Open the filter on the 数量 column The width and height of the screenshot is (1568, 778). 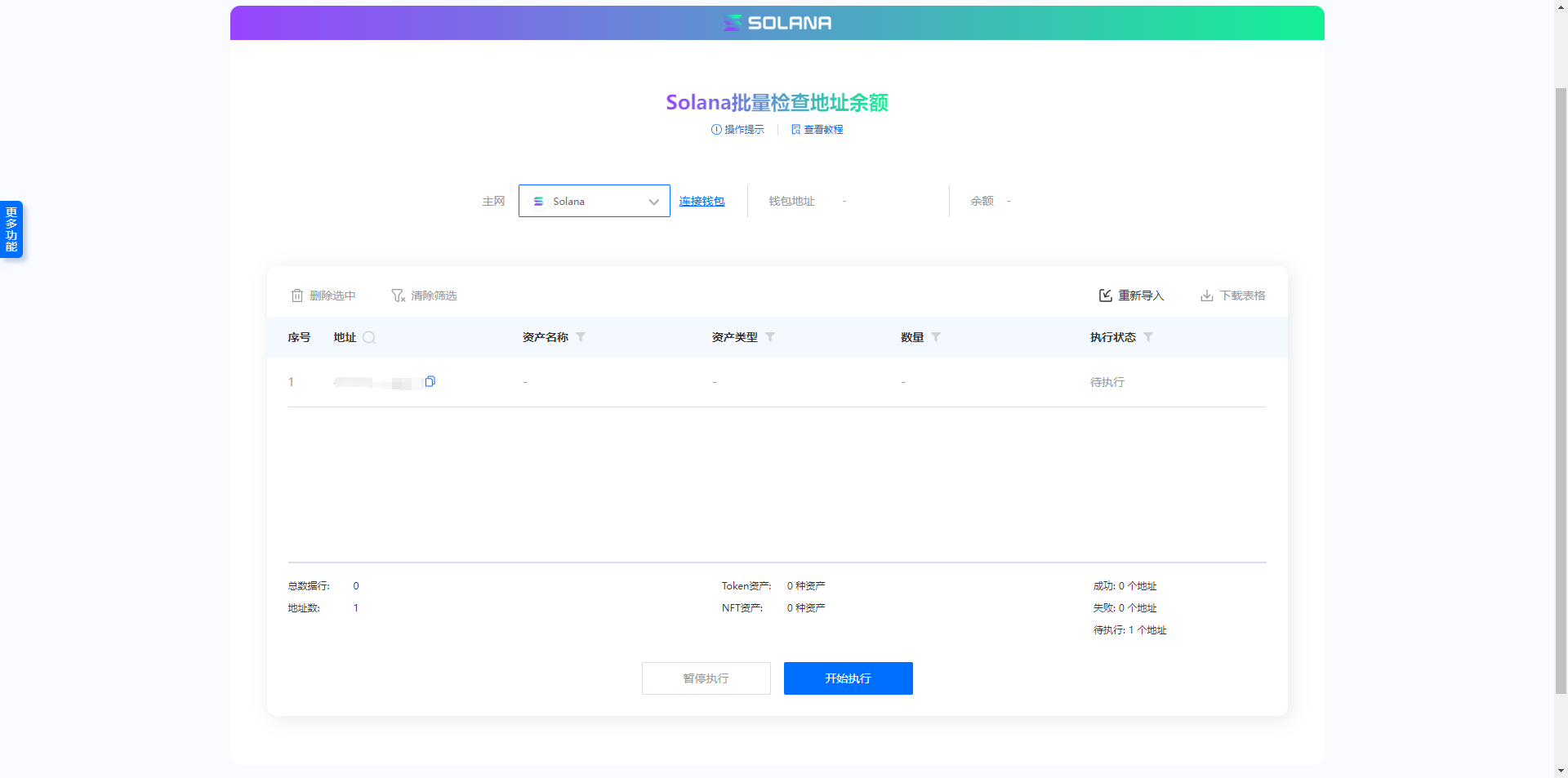coord(936,337)
